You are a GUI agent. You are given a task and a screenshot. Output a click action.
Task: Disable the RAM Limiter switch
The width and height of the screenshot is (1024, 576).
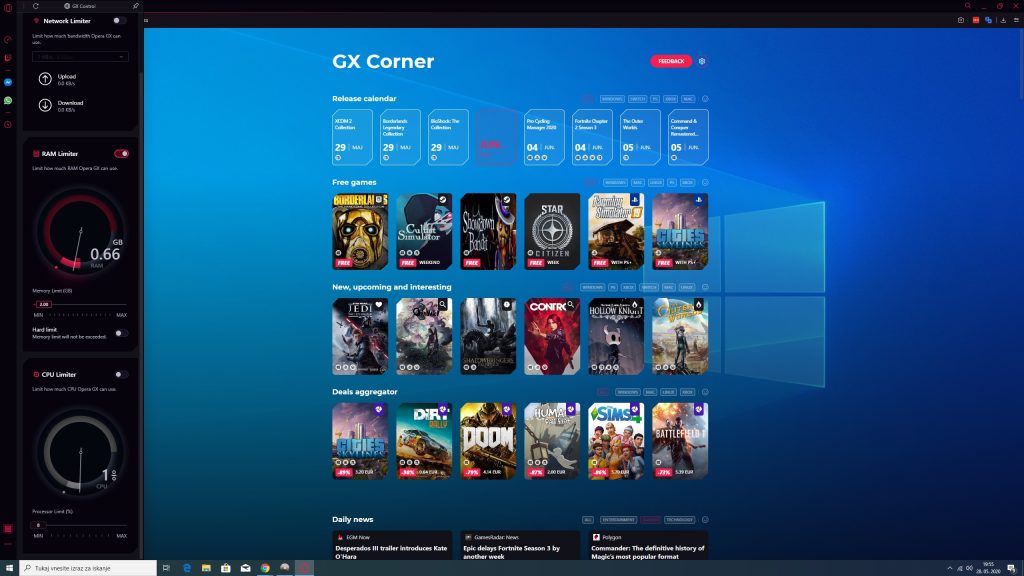(121, 153)
